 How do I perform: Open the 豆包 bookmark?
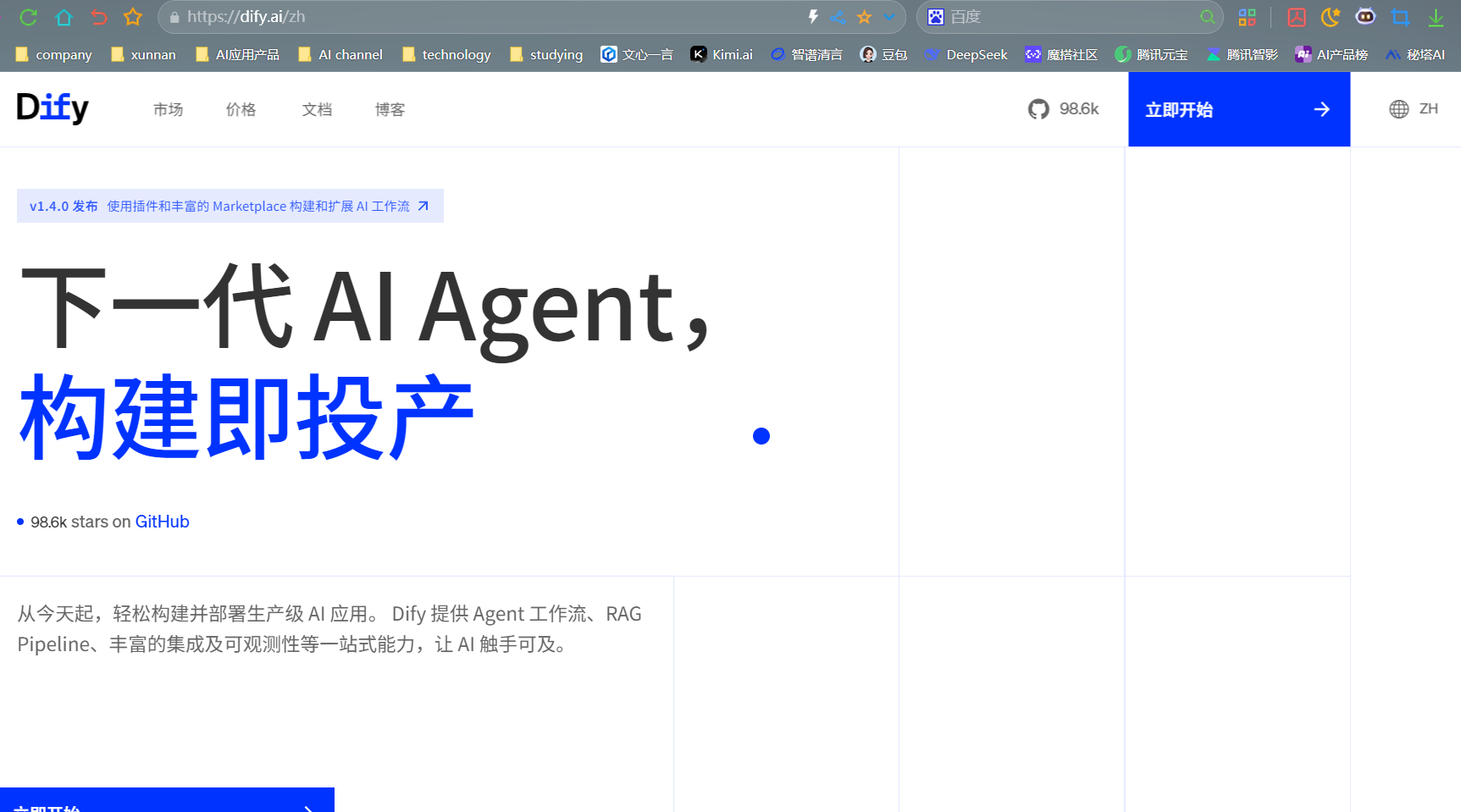(883, 54)
